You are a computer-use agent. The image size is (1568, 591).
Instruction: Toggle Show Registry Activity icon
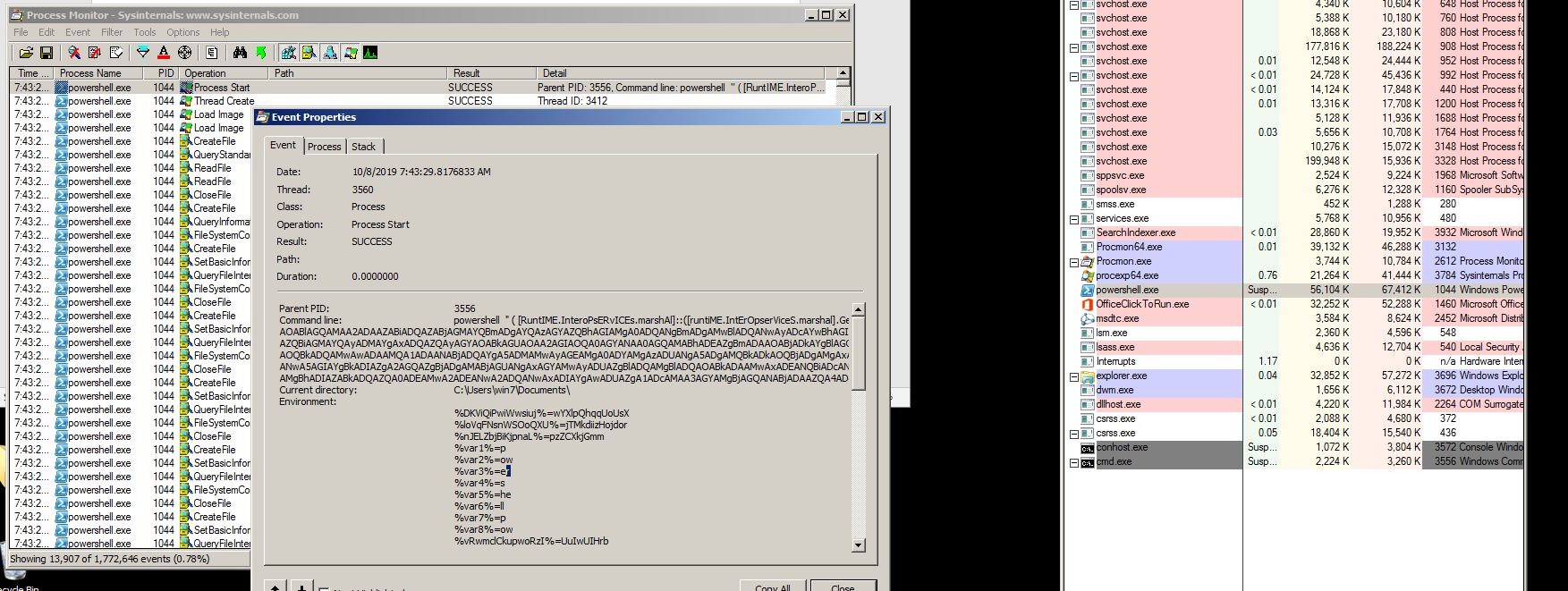(x=288, y=53)
